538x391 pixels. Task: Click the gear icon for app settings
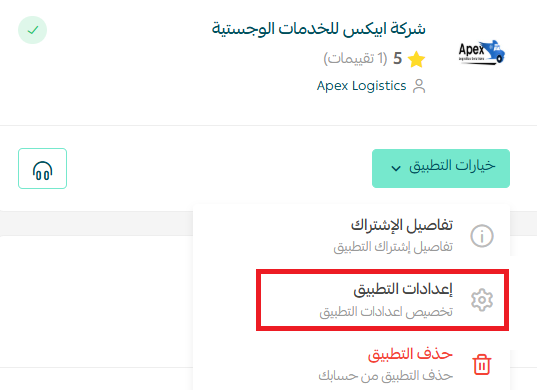[x=482, y=300]
